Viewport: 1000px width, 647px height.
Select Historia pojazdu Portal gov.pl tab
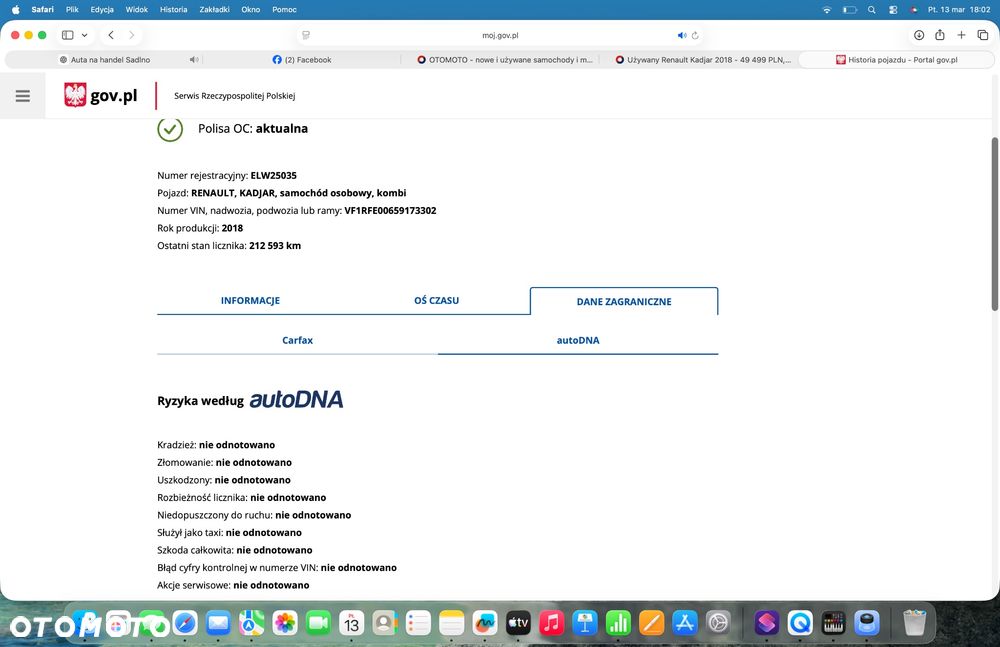(x=896, y=59)
